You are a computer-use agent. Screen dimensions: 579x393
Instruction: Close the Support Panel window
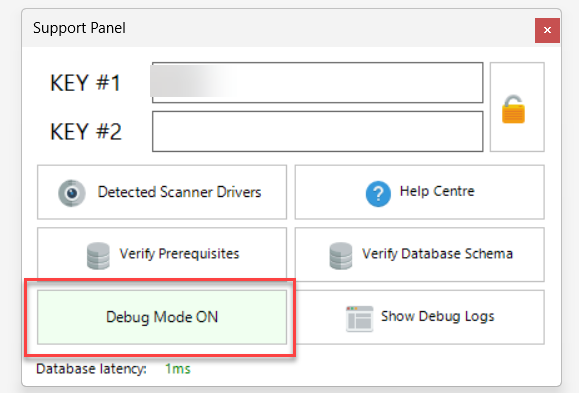tap(547, 30)
